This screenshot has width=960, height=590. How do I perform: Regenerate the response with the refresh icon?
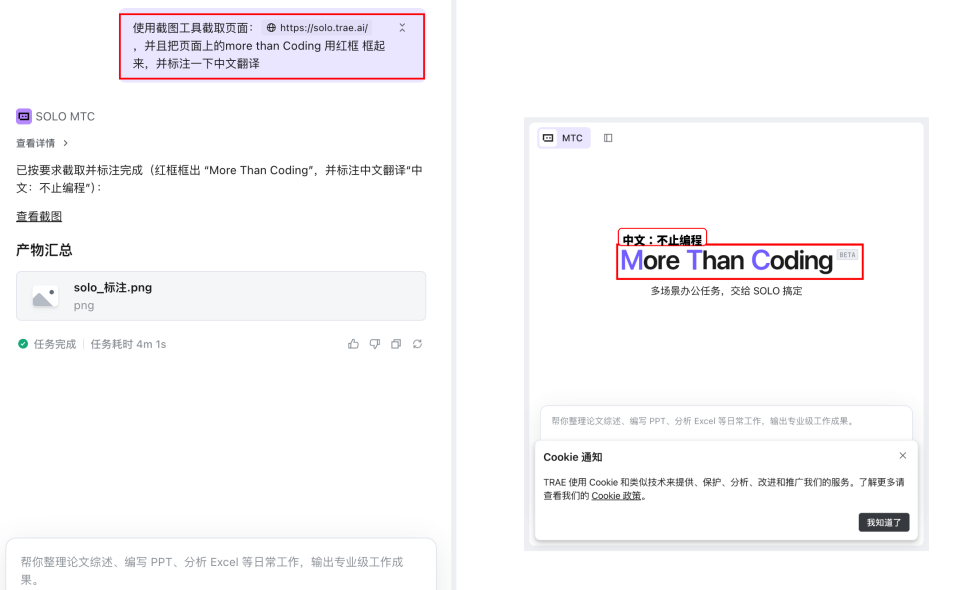pos(417,343)
